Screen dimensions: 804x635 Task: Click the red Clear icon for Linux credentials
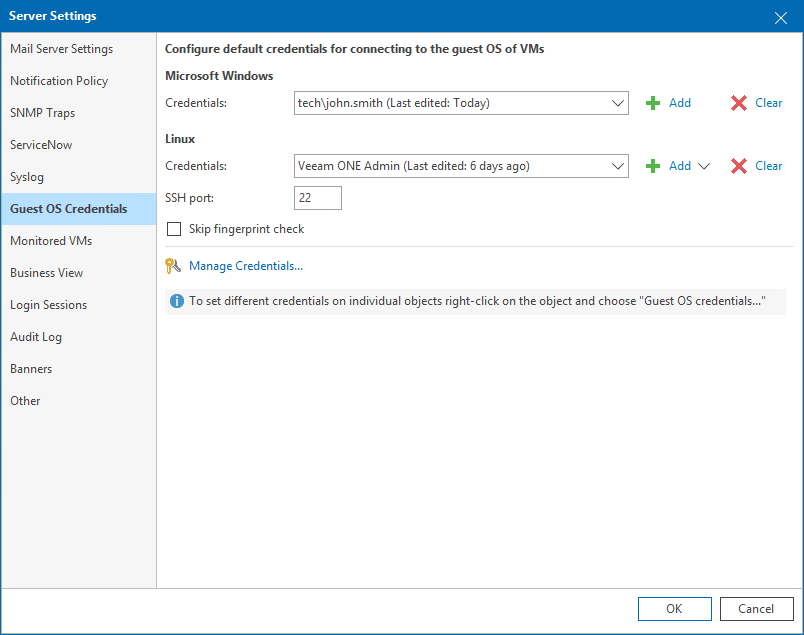737,166
